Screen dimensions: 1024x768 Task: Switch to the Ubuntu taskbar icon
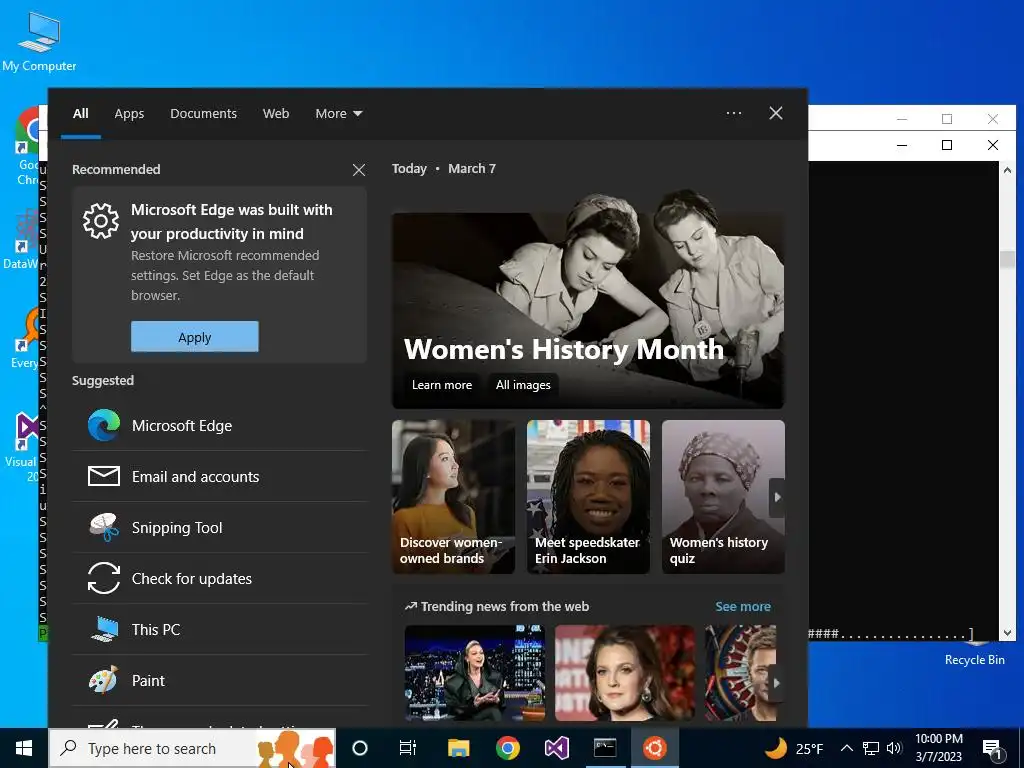[x=654, y=748]
